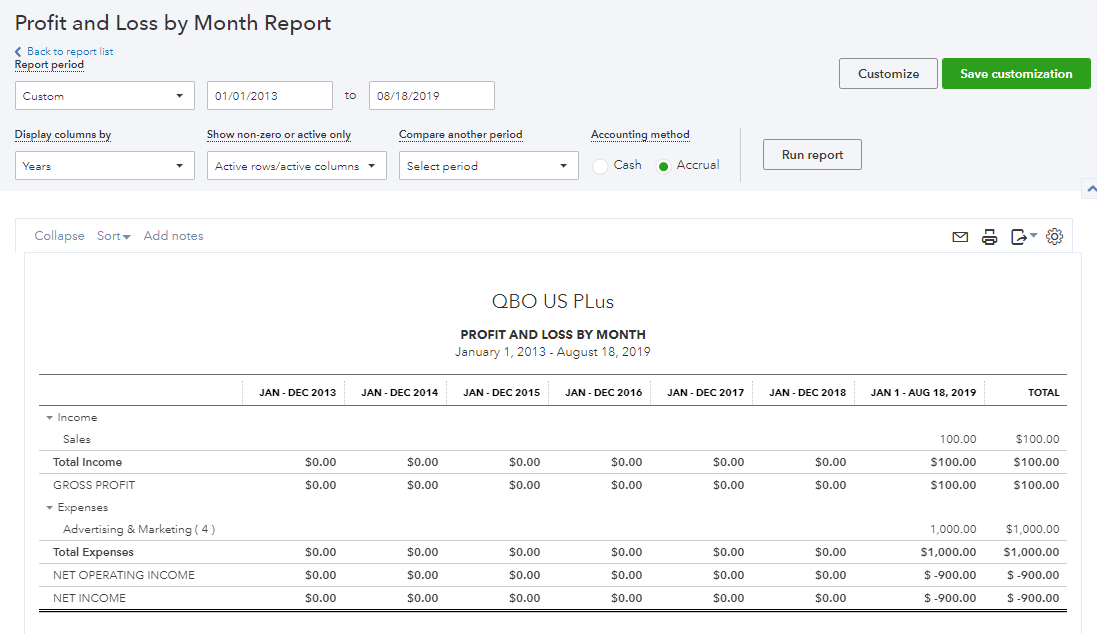Open Sales 100.00 amount for 2019
The image size is (1097, 634).
[x=958, y=439]
